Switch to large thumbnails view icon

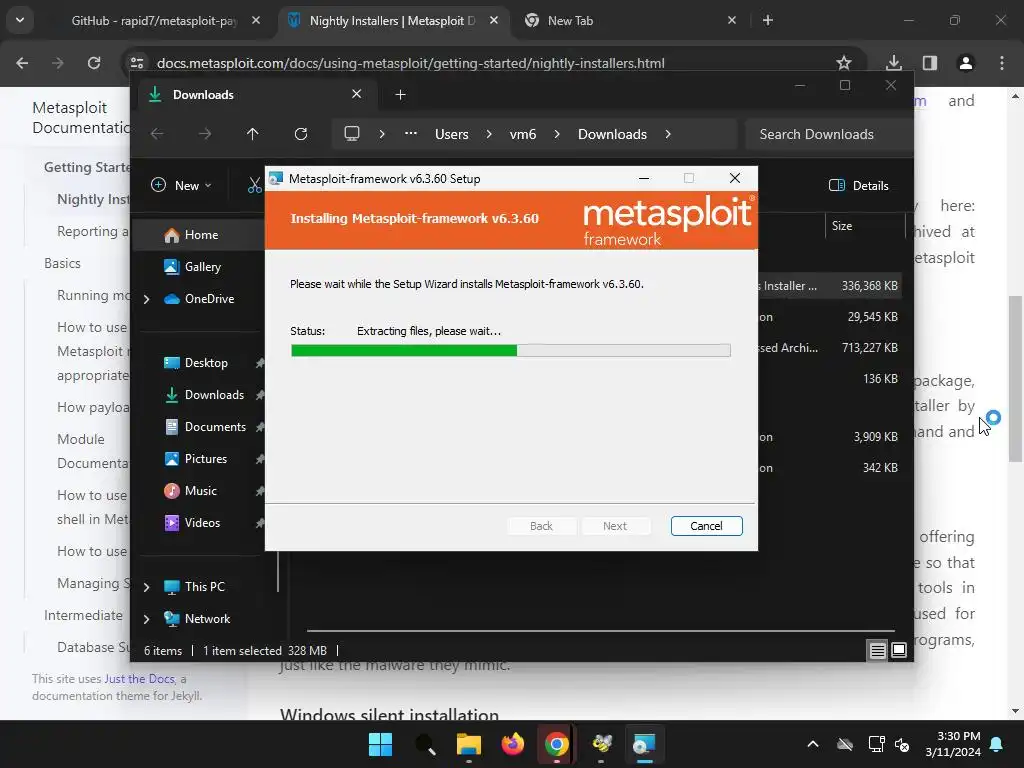click(899, 650)
